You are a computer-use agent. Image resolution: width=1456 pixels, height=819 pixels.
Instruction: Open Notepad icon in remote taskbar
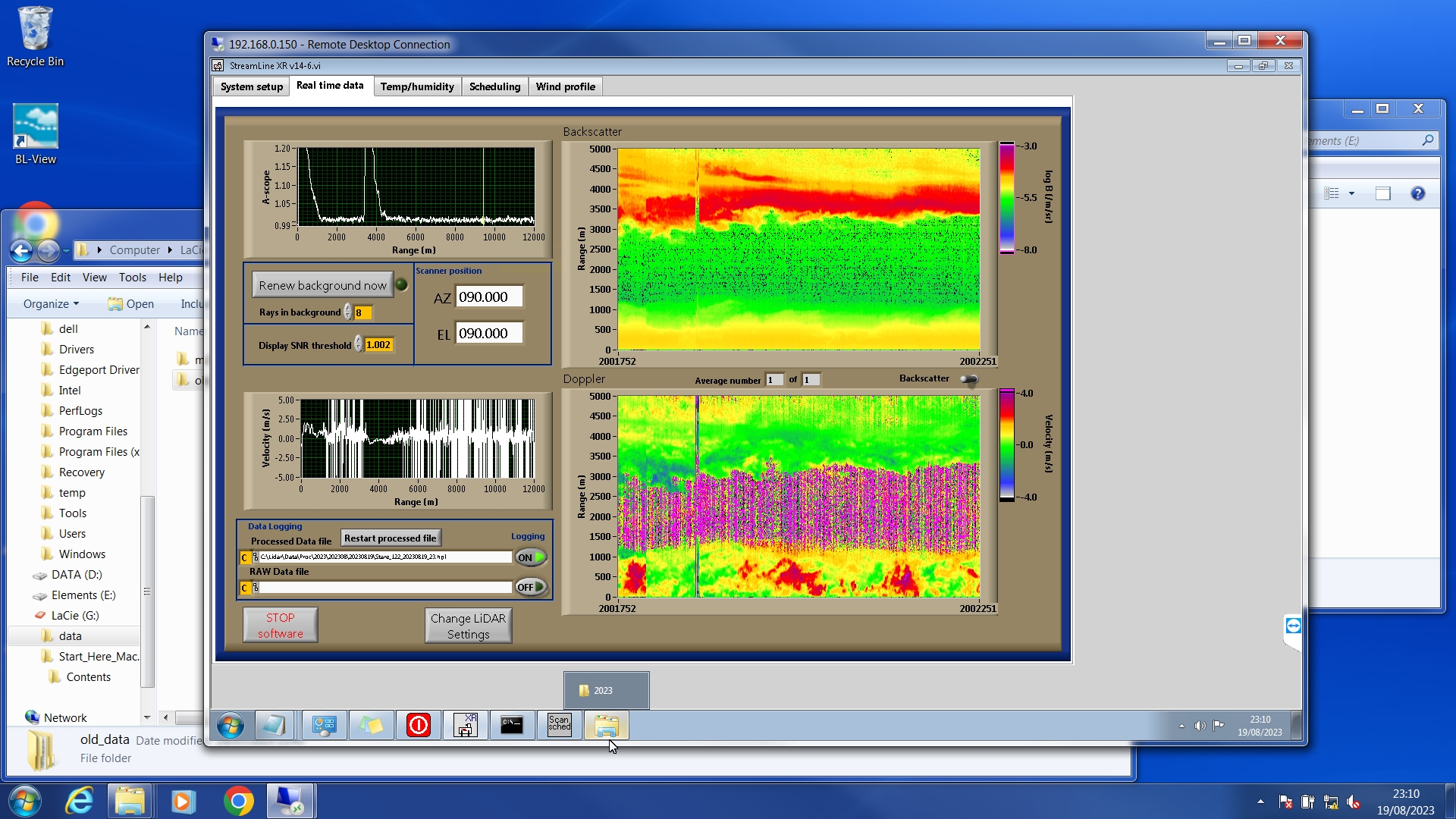pos(273,726)
